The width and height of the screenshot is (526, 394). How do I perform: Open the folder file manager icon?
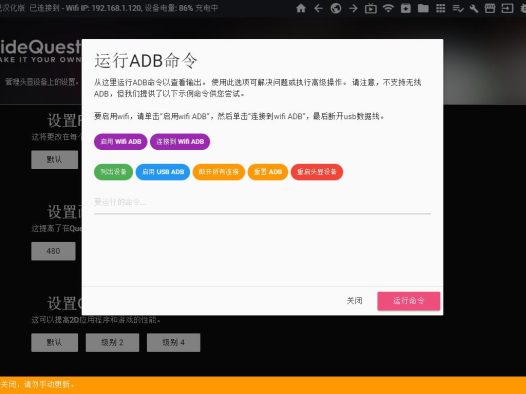[423, 8]
